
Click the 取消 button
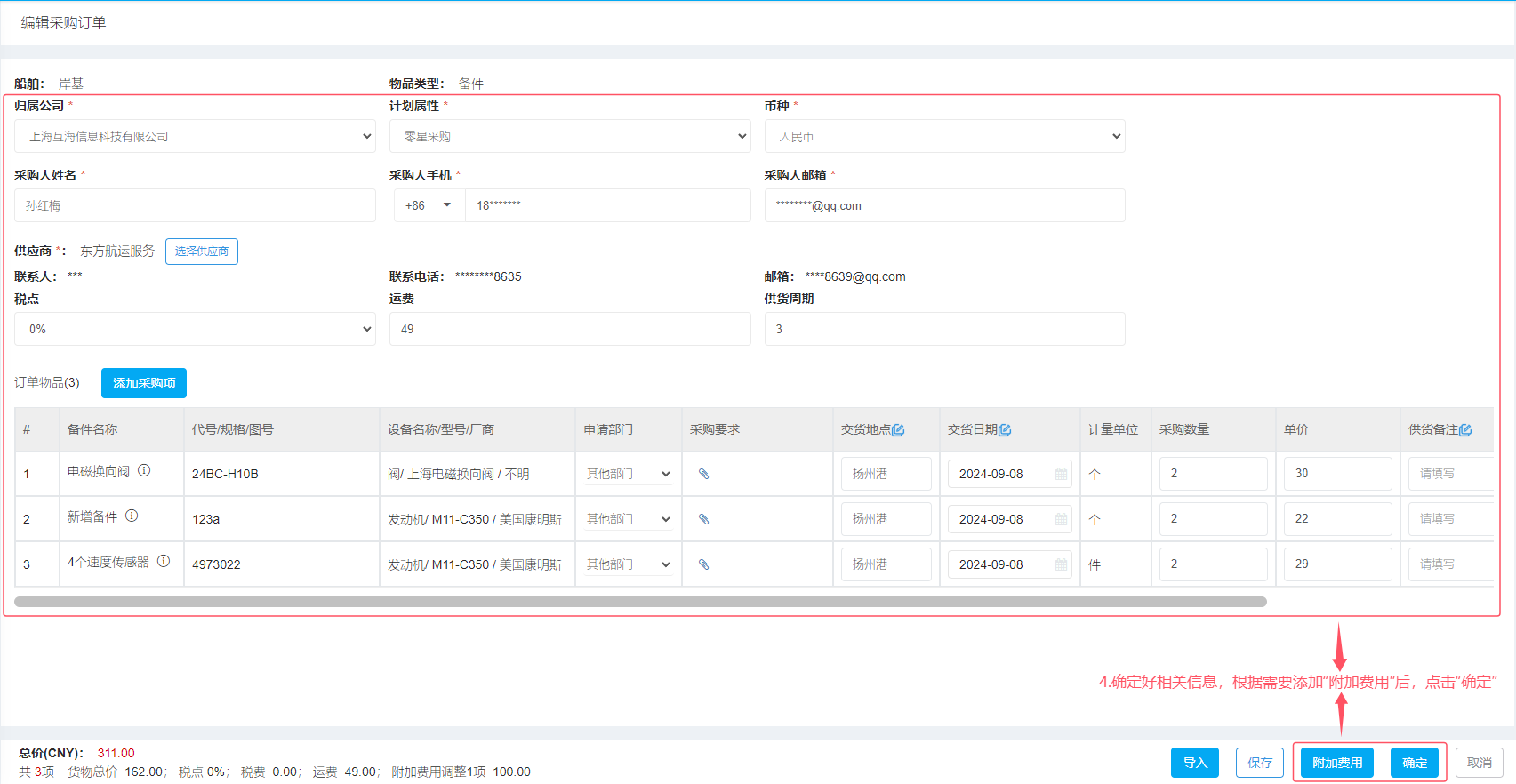pos(1480,763)
